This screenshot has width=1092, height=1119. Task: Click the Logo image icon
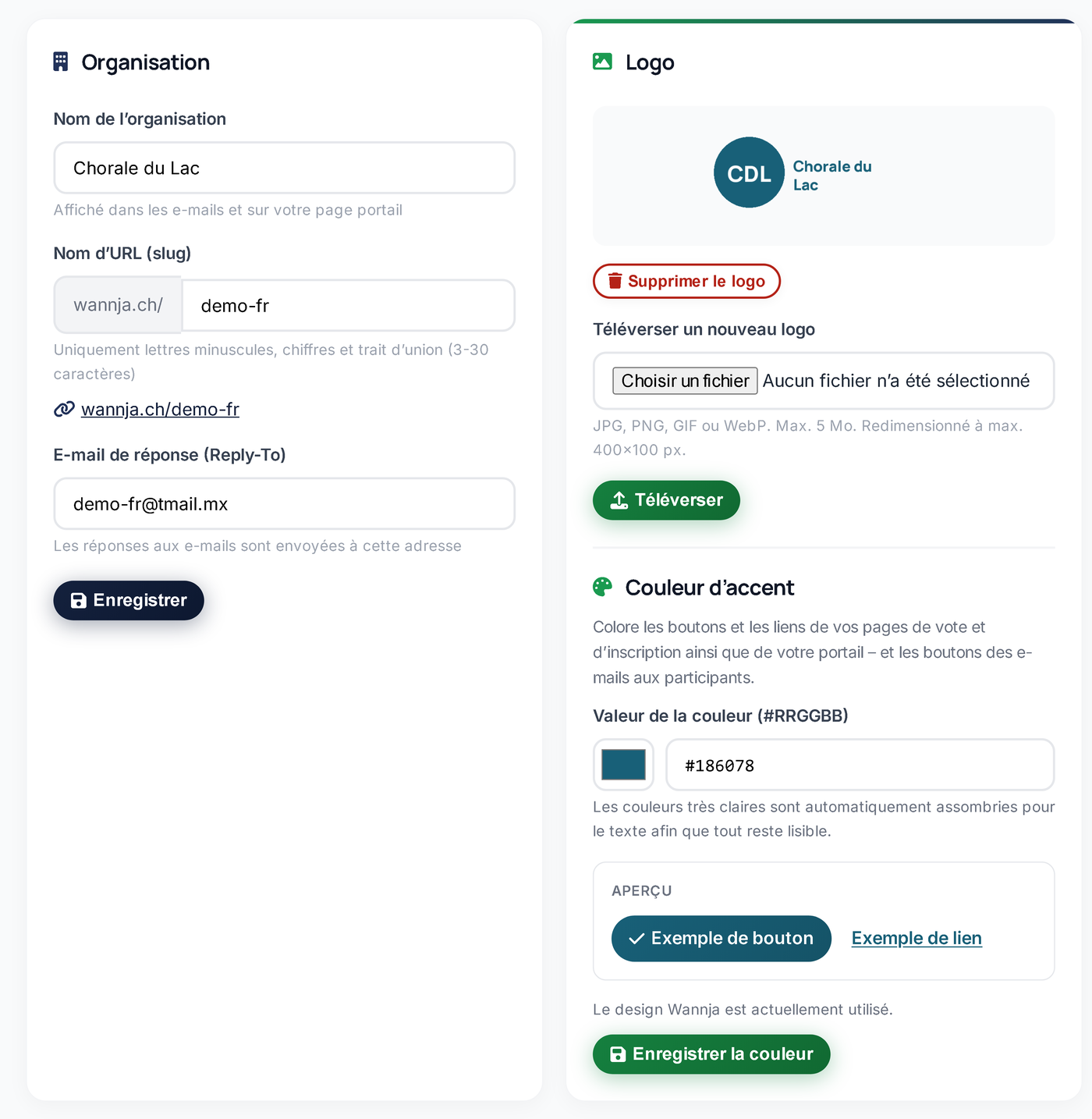point(602,62)
